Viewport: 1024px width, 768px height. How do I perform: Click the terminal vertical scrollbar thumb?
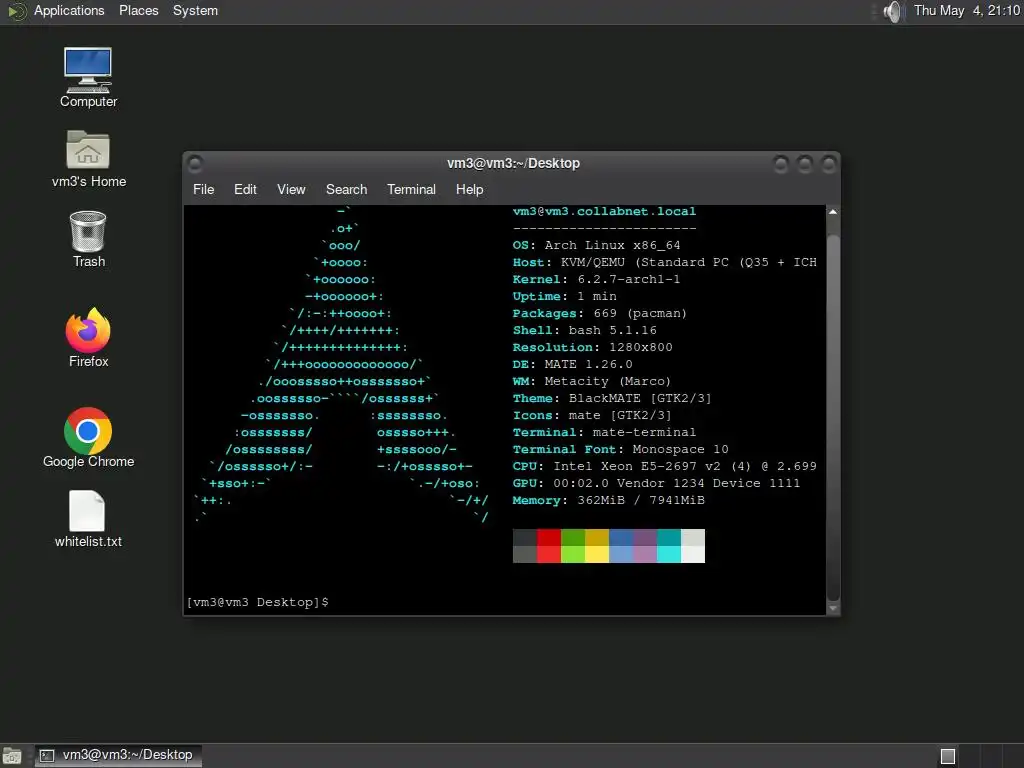click(833, 418)
